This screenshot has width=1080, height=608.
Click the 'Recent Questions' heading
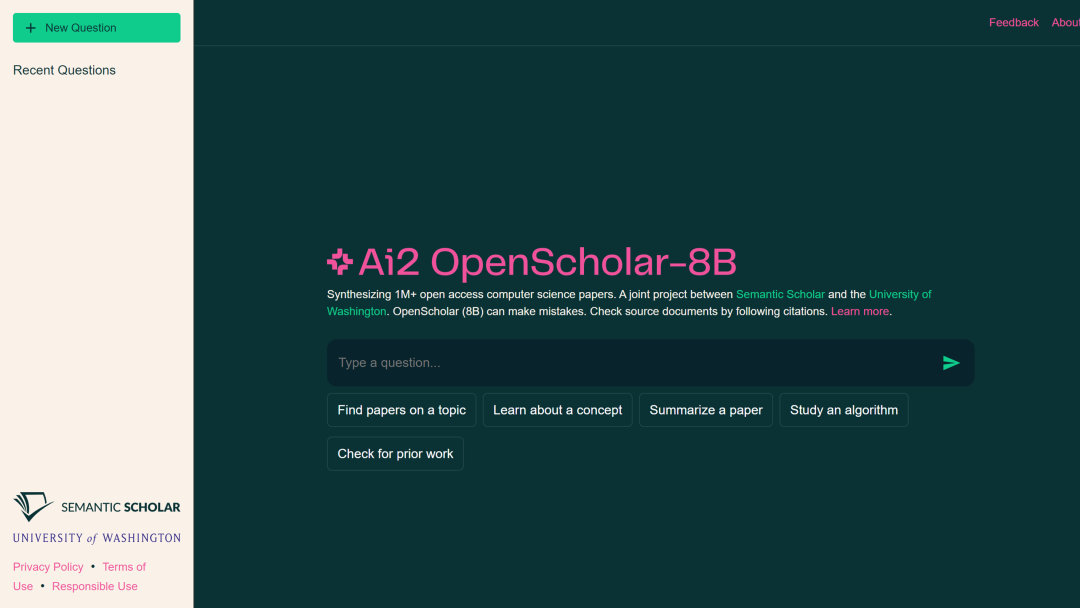[x=64, y=70]
